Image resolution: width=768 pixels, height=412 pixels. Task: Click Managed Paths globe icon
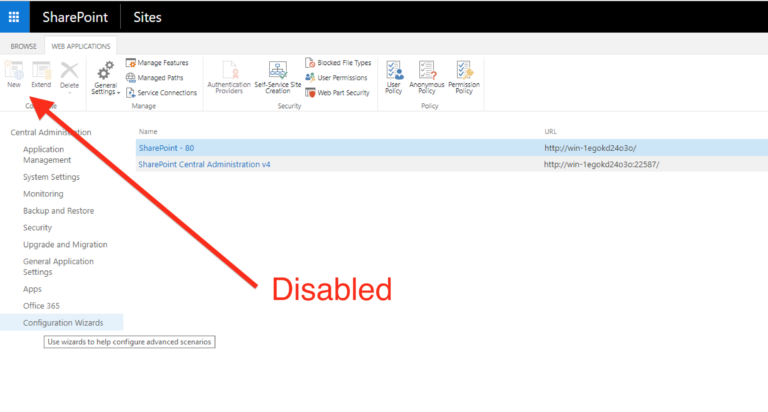130,77
